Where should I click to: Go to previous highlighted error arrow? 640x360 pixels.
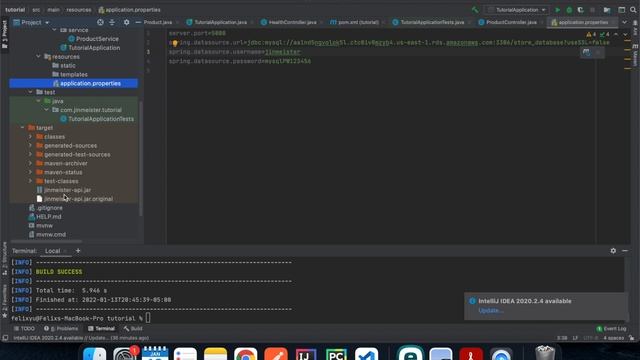(616, 34)
